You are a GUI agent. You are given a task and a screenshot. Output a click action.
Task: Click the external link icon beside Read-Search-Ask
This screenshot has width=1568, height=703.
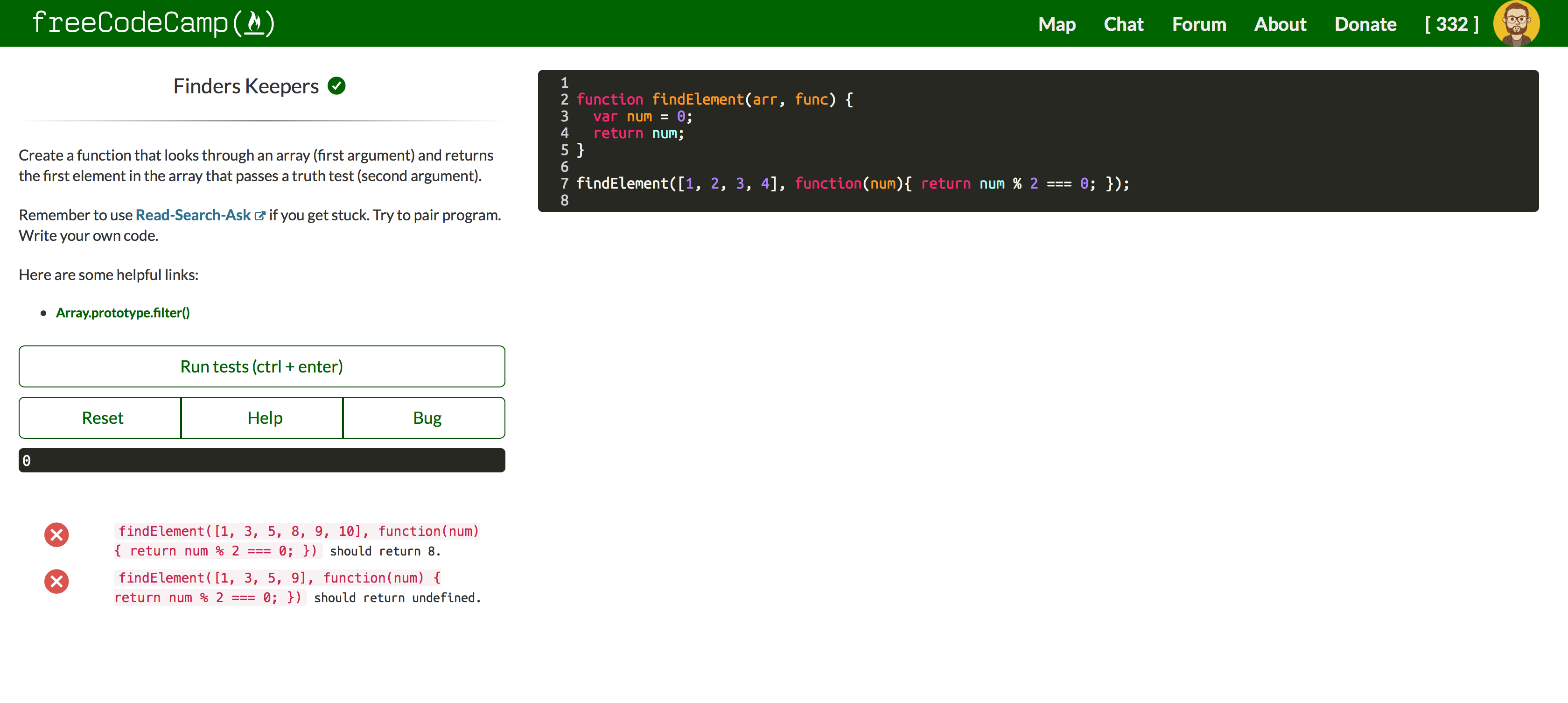[260, 216]
